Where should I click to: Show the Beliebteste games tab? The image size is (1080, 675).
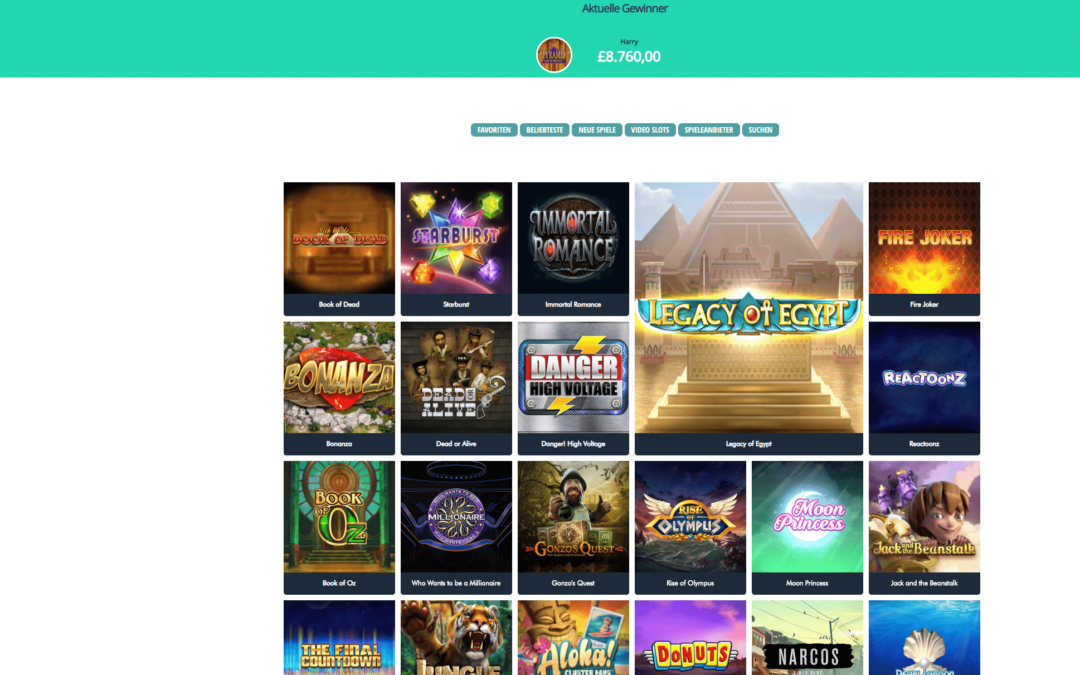(x=544, y=130)
